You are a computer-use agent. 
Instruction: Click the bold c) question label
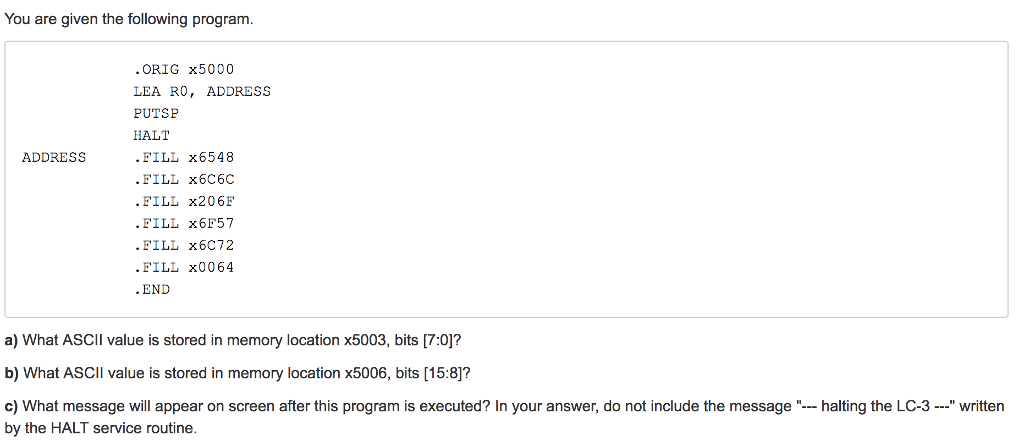tap(11, 406)
